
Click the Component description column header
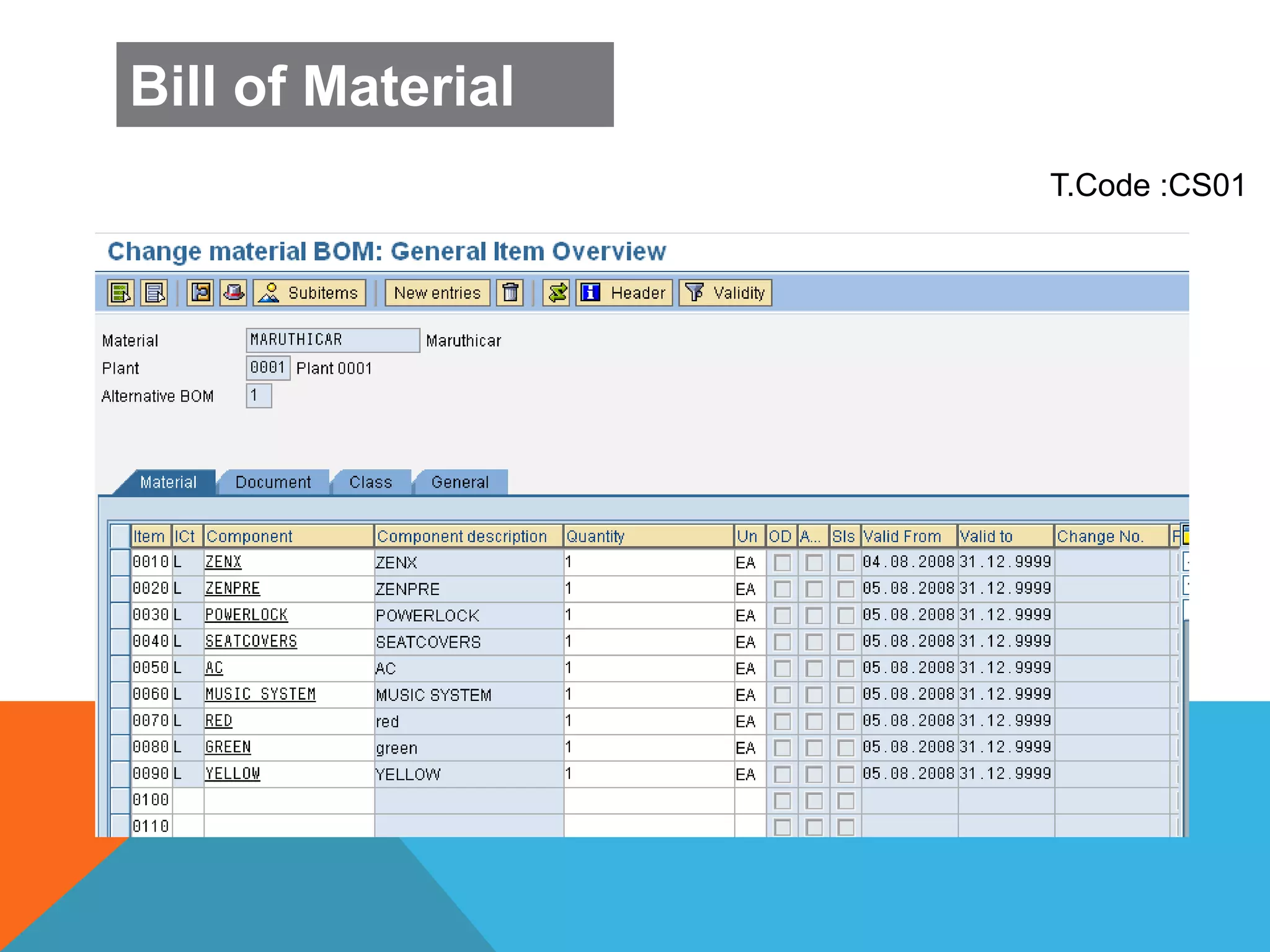pos(469,536)
